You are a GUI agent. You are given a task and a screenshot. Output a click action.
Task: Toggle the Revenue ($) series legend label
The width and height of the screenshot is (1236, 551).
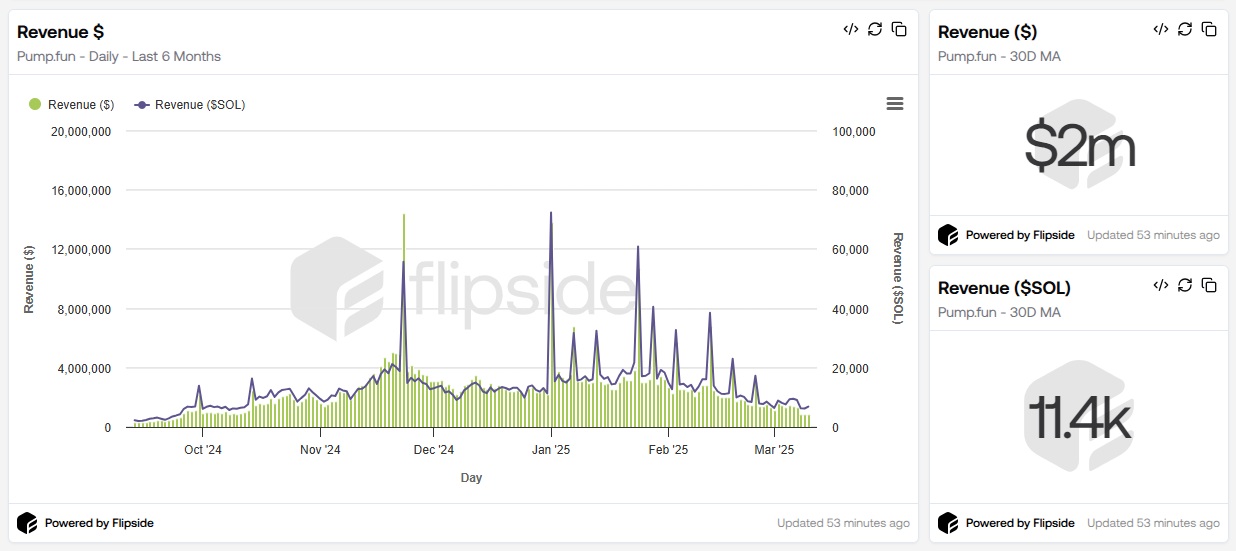click(x=80, y=105)
